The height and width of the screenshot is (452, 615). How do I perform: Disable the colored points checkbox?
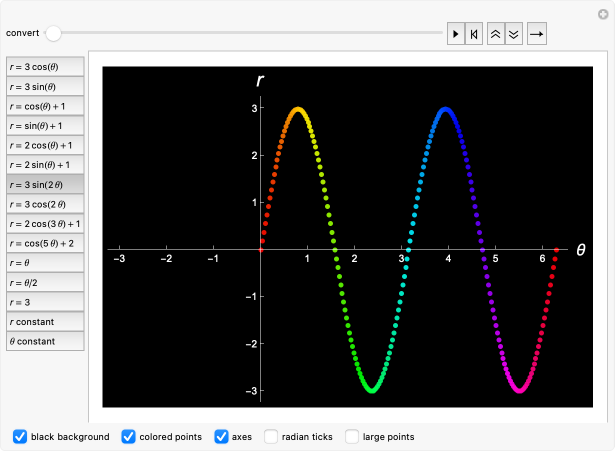tap(129, 436)
